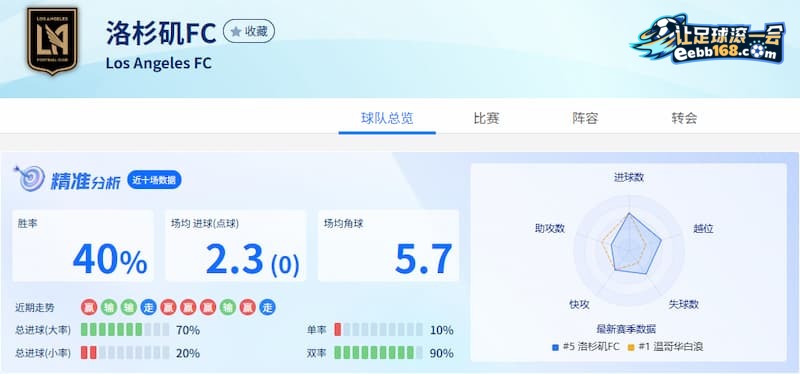Click the 总进球(小率) 20% progress bar

[x=125, y=353]
